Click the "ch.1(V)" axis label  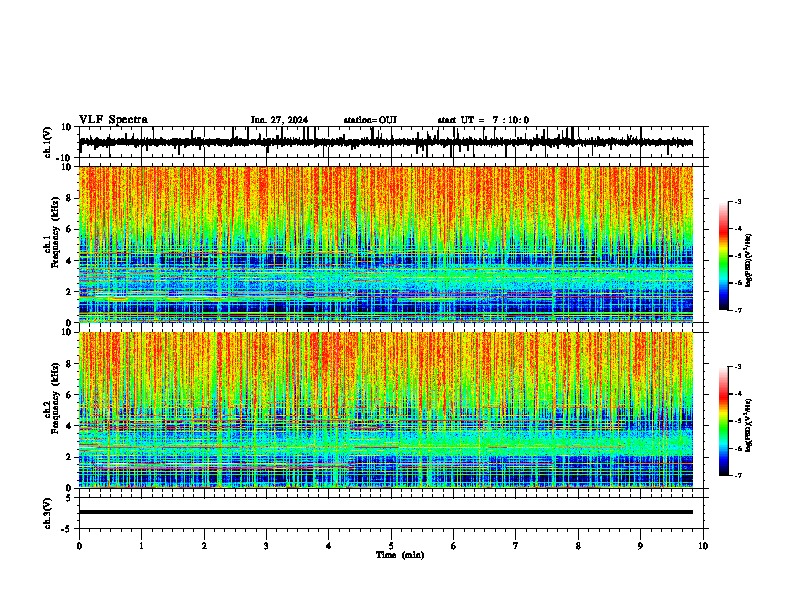[x=48, y=142]
